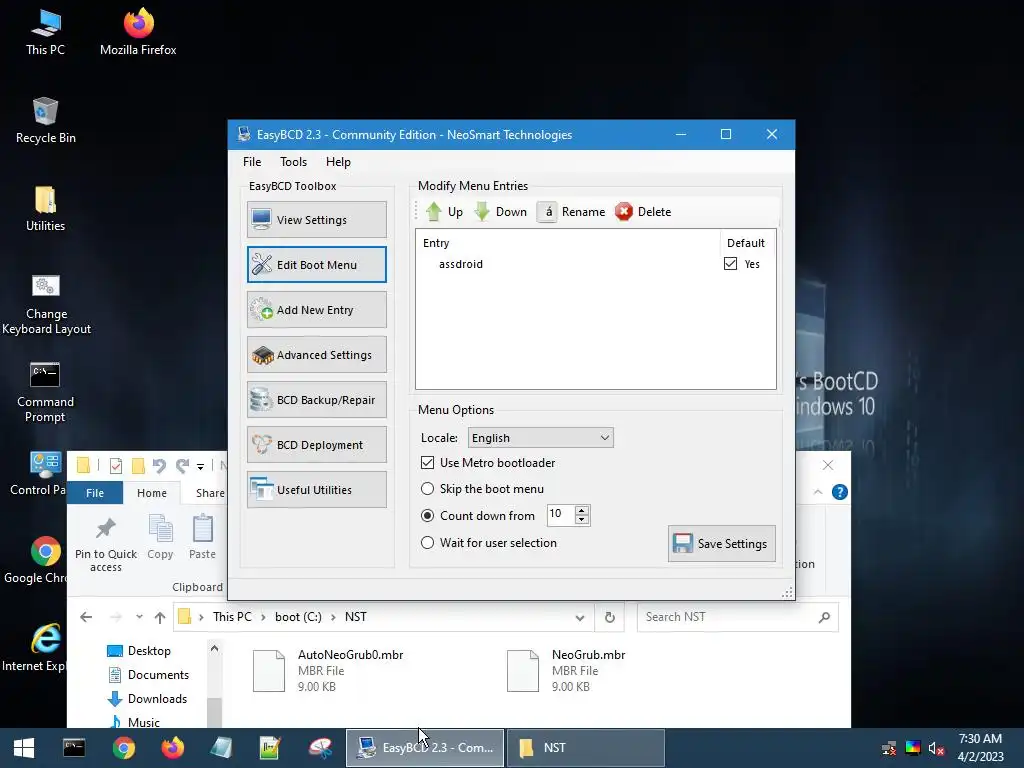
Task: Switch to NST window on taskbar
Action: (x=586, y=748)
